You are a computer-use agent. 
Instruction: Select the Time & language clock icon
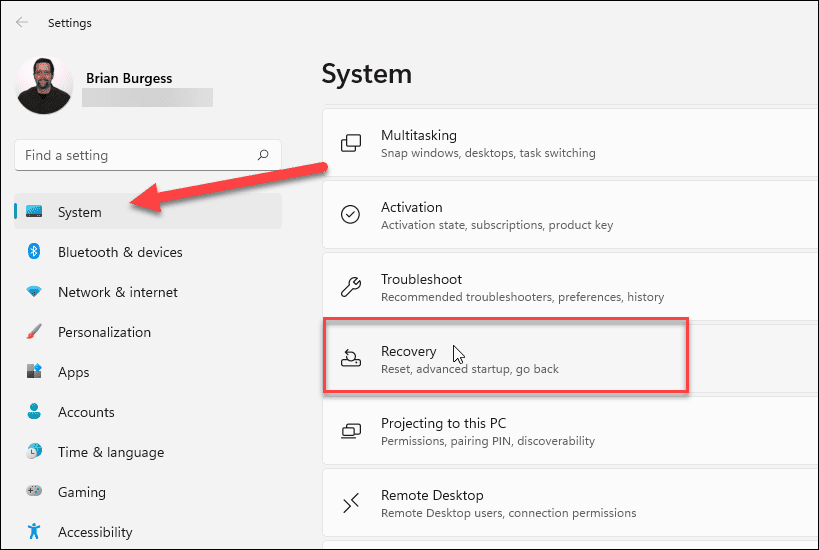pos(34,452)
